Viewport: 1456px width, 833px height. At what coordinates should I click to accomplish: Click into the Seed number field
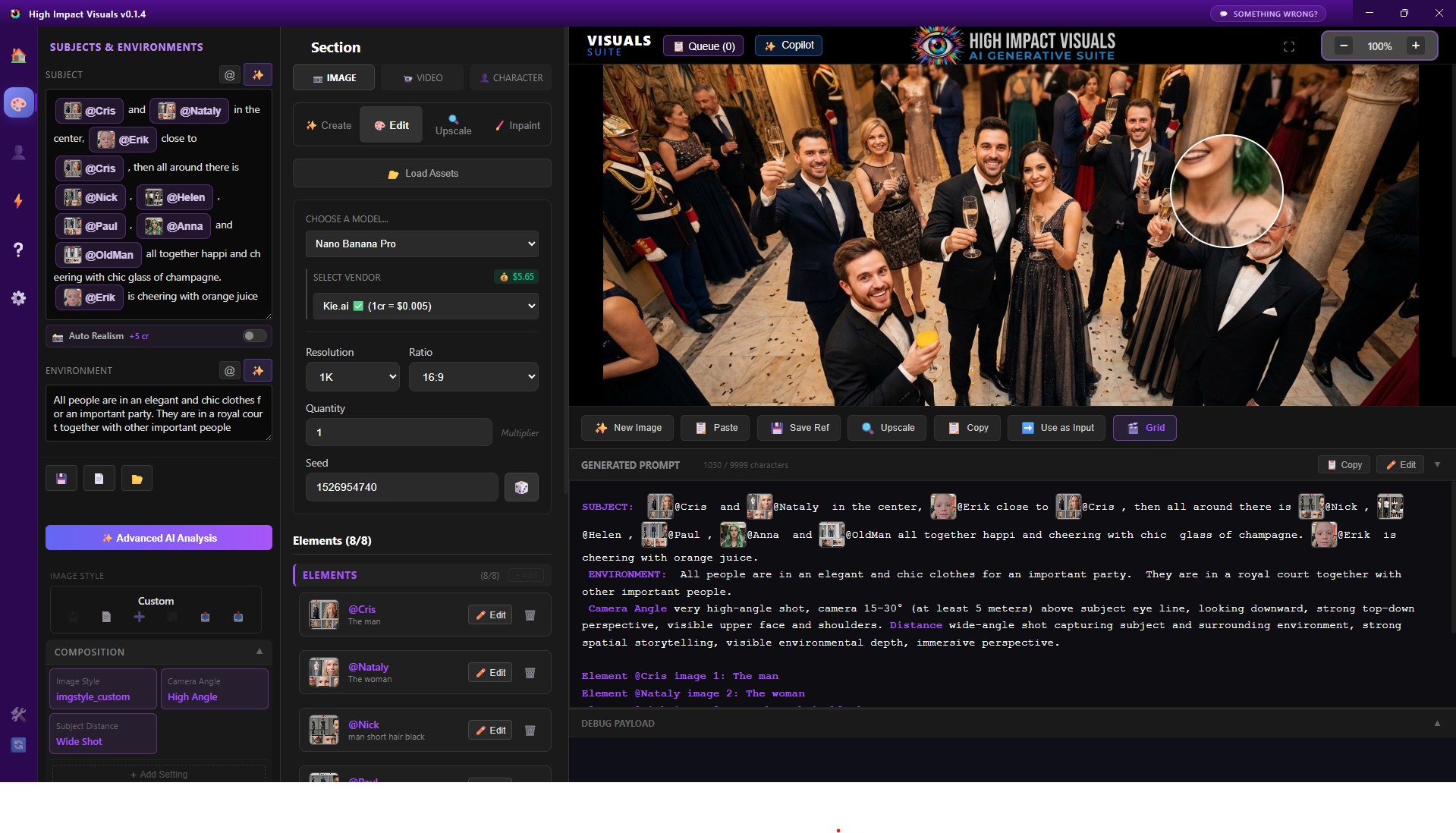point(402,487)
